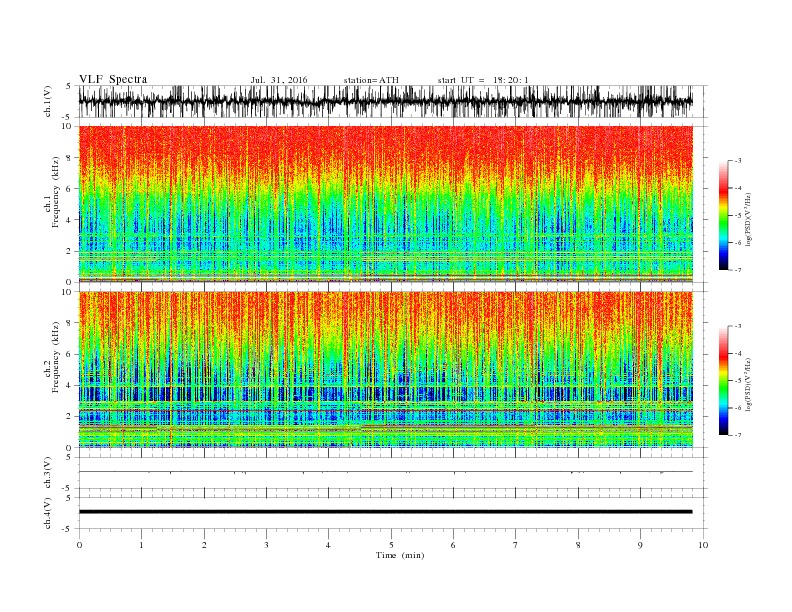
Task: Click time axis tick label "4"
Action: point(328,545)
